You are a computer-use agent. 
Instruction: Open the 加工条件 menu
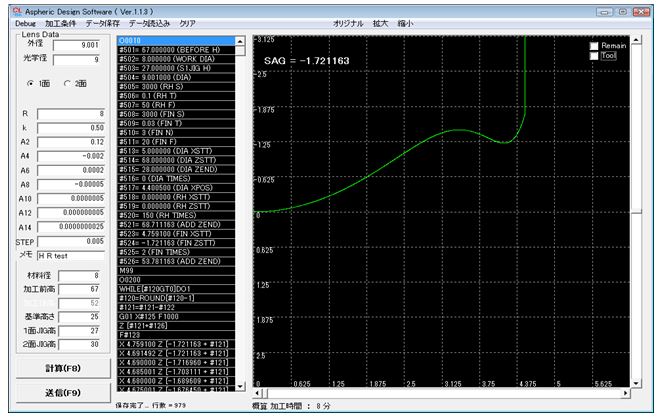tap(60, 23)
